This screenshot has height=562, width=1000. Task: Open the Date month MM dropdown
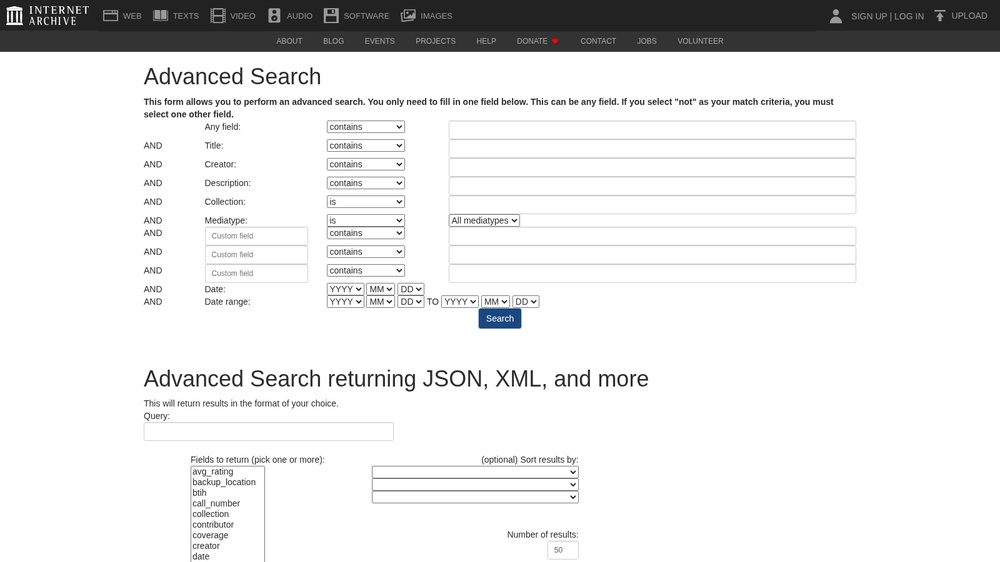click(380, 289)
